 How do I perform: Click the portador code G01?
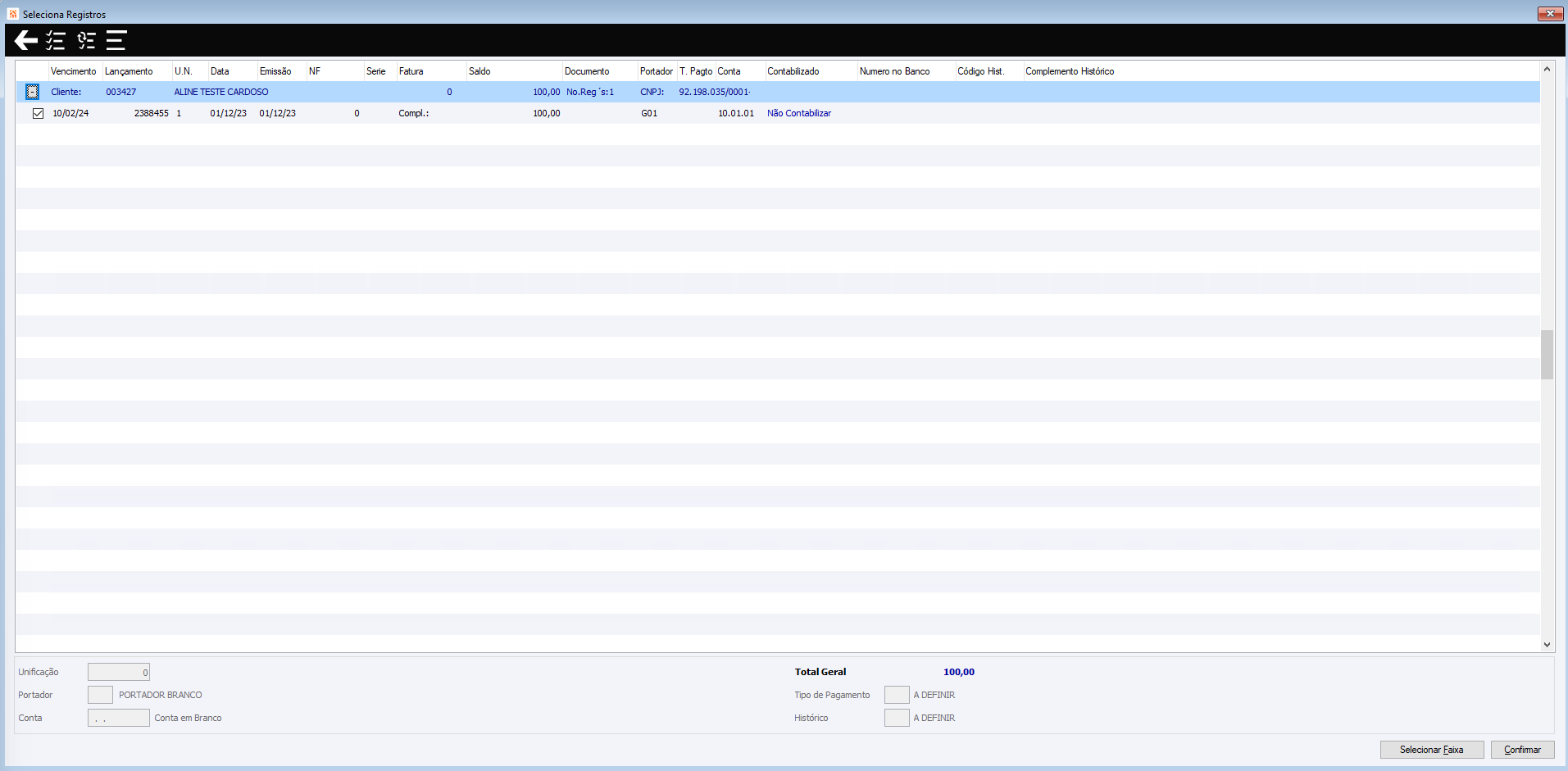[x=649, y=113]
